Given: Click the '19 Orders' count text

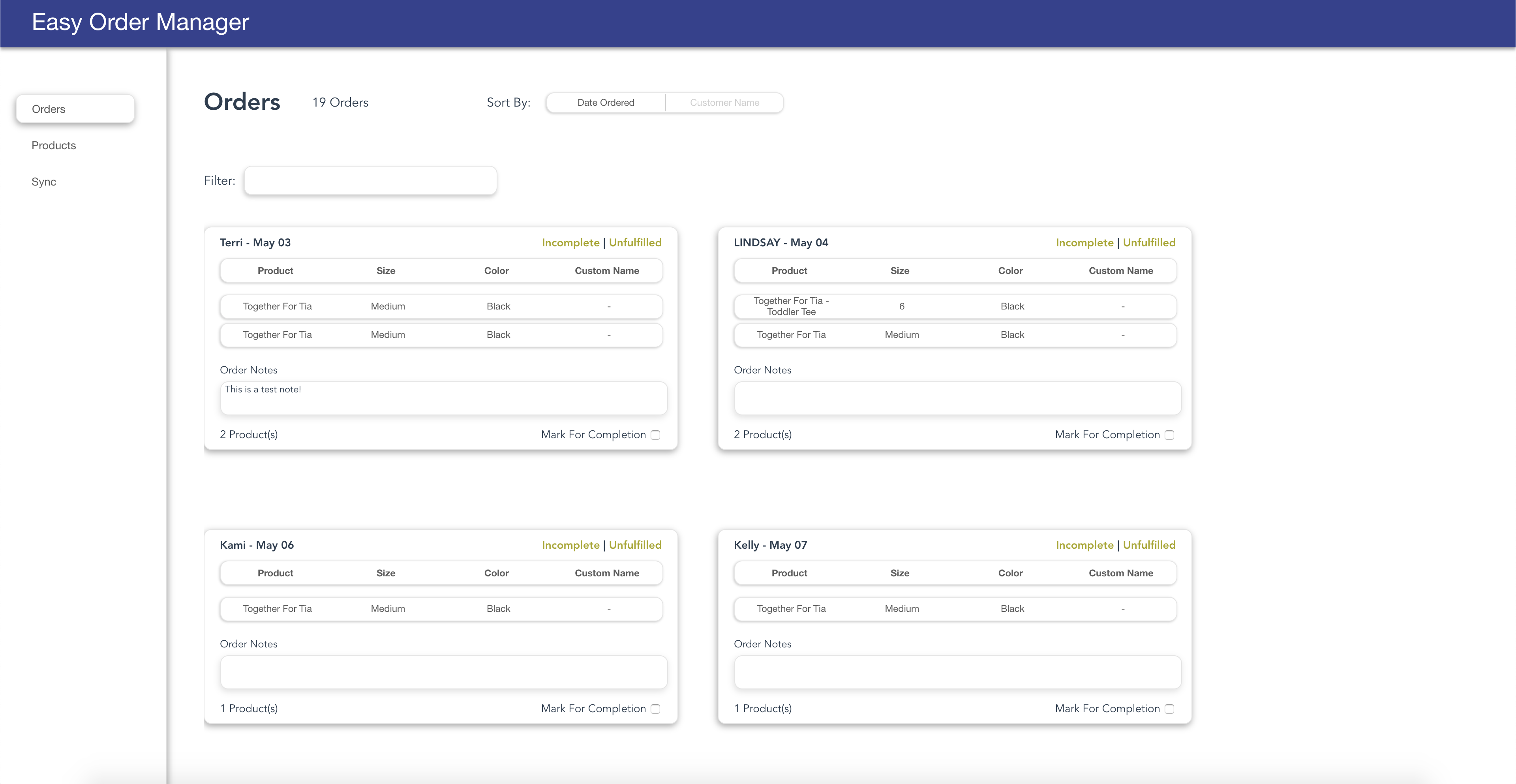Looking at the screenshot, I should [x=340, y=102].
